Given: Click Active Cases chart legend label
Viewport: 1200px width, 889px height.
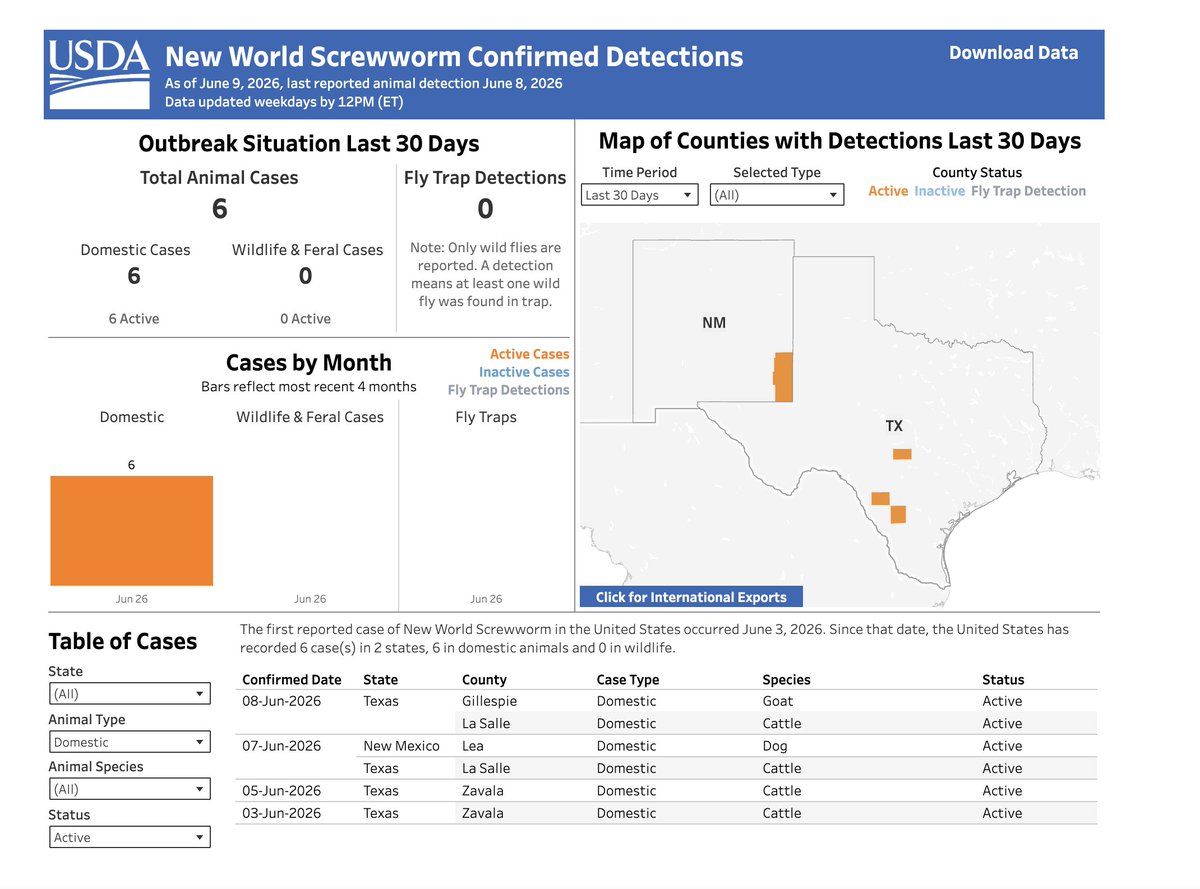Looking at the screenshot, I should coord(529,354).
